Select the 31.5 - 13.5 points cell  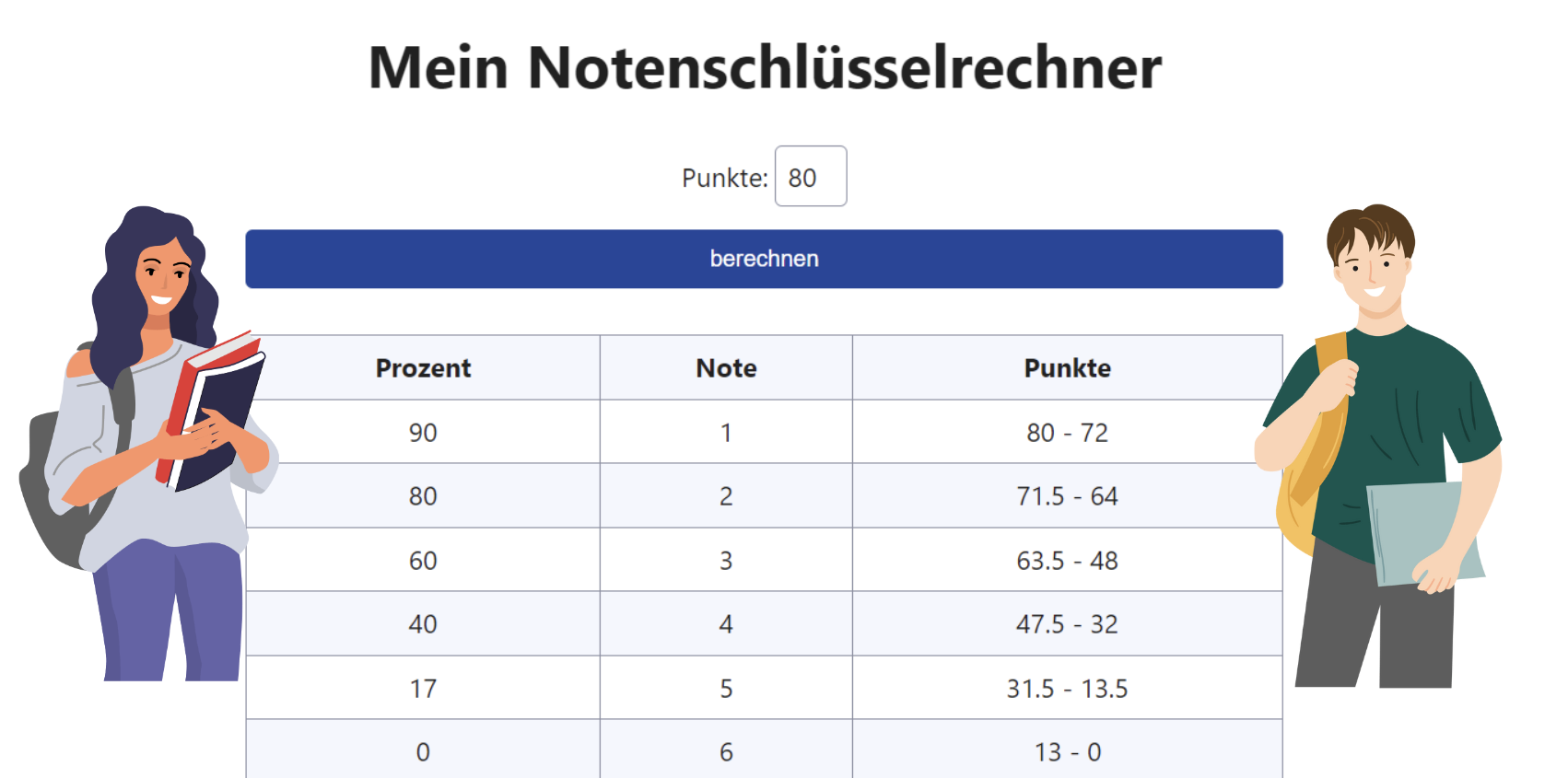click(1068, 688)
